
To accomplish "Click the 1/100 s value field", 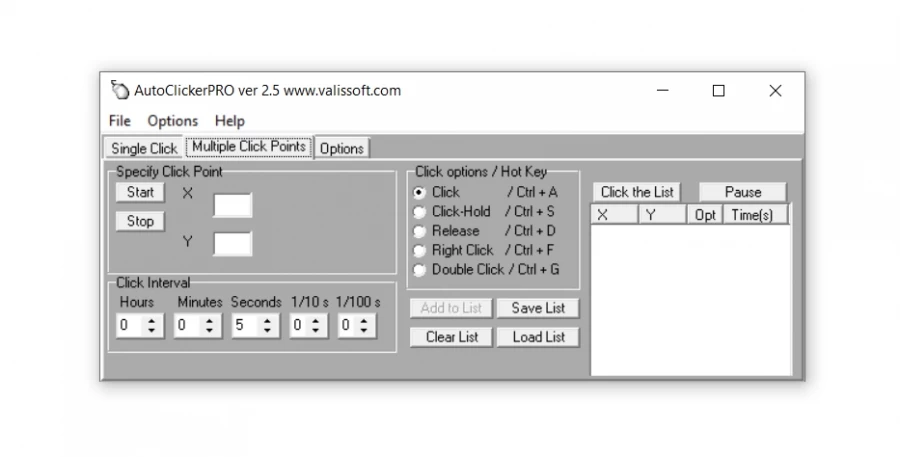I will point(348,326).
